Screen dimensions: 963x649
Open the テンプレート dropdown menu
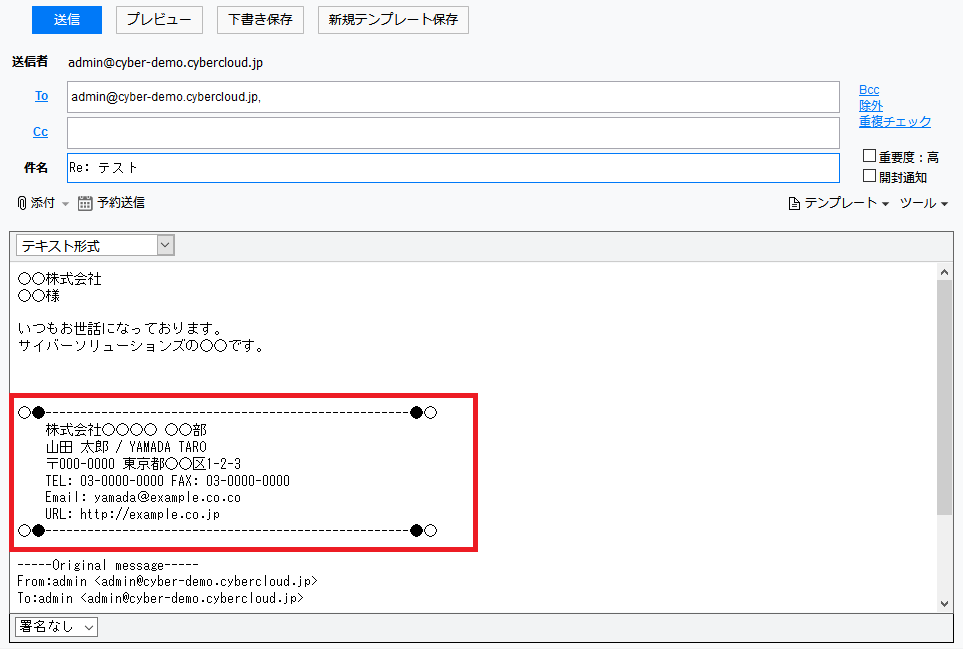(846, 203)
